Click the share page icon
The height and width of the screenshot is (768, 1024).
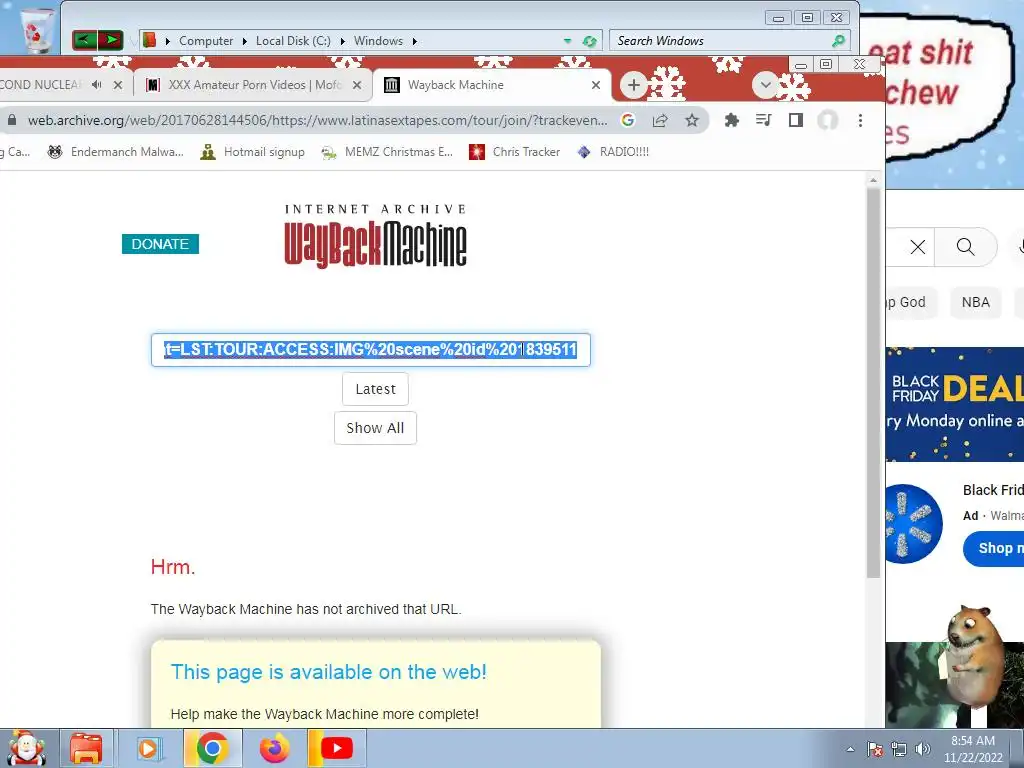pyautogui.click(x=660, y=120)
